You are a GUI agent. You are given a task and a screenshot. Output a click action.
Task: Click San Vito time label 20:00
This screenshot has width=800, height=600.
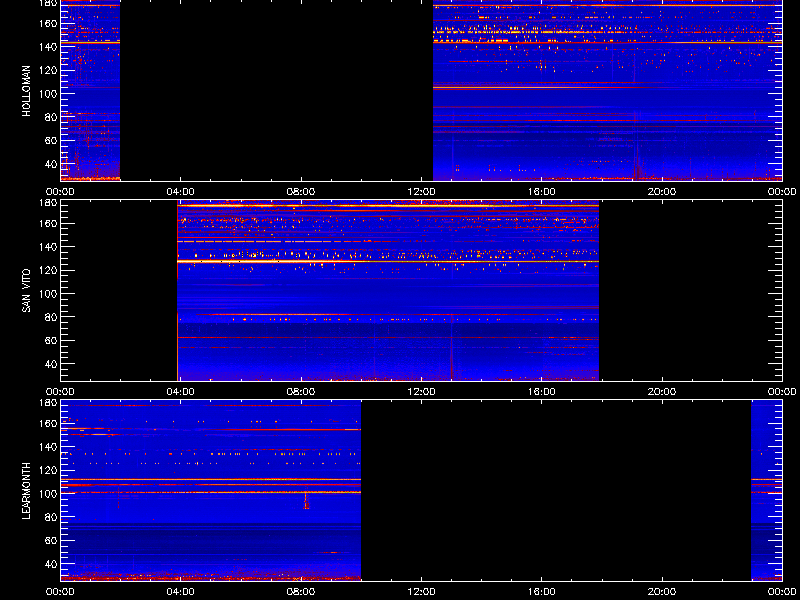coord(662,392)
